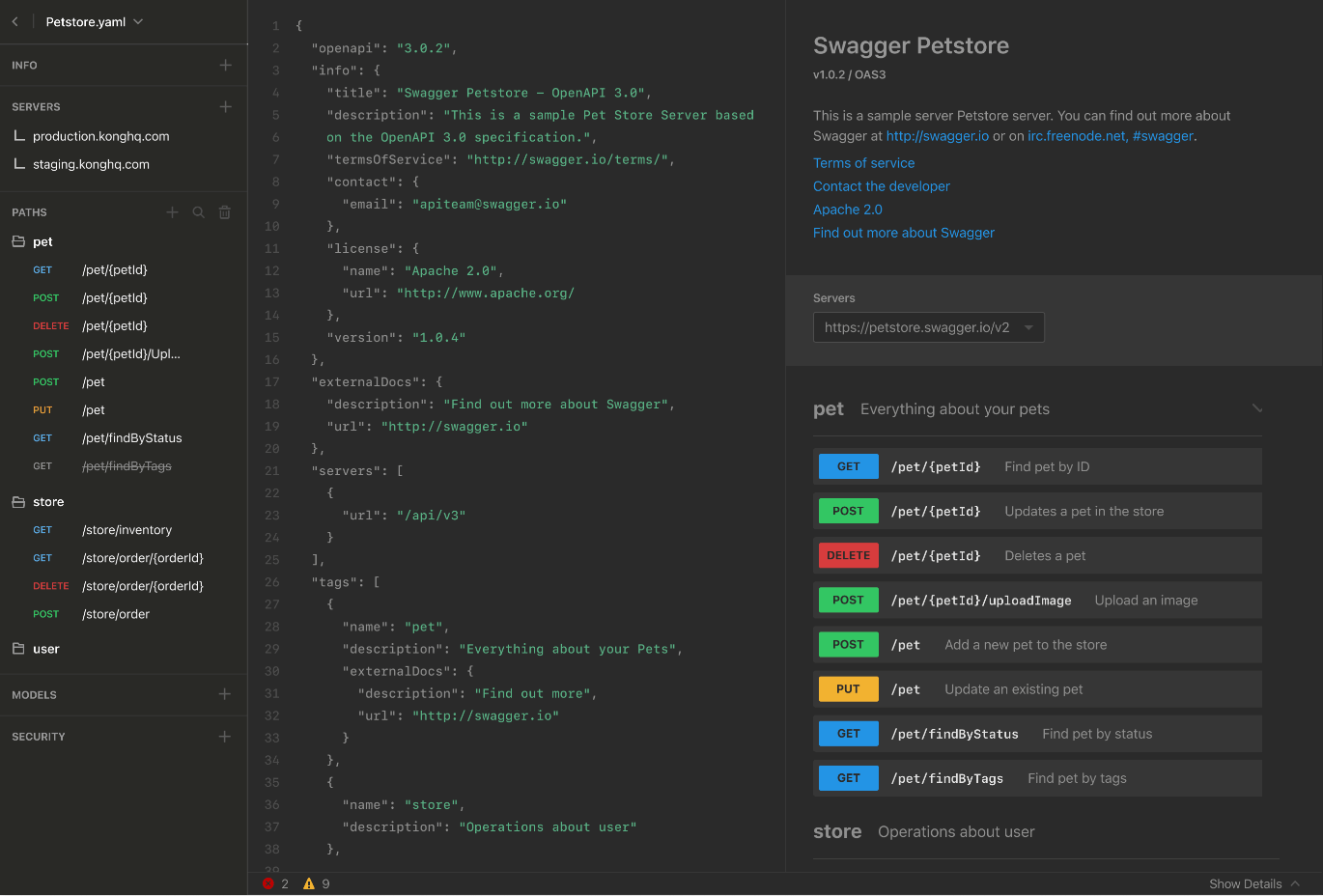Collapse the store folder in sidebar
The image size is (1323, 896).
[x=38, y=502]
